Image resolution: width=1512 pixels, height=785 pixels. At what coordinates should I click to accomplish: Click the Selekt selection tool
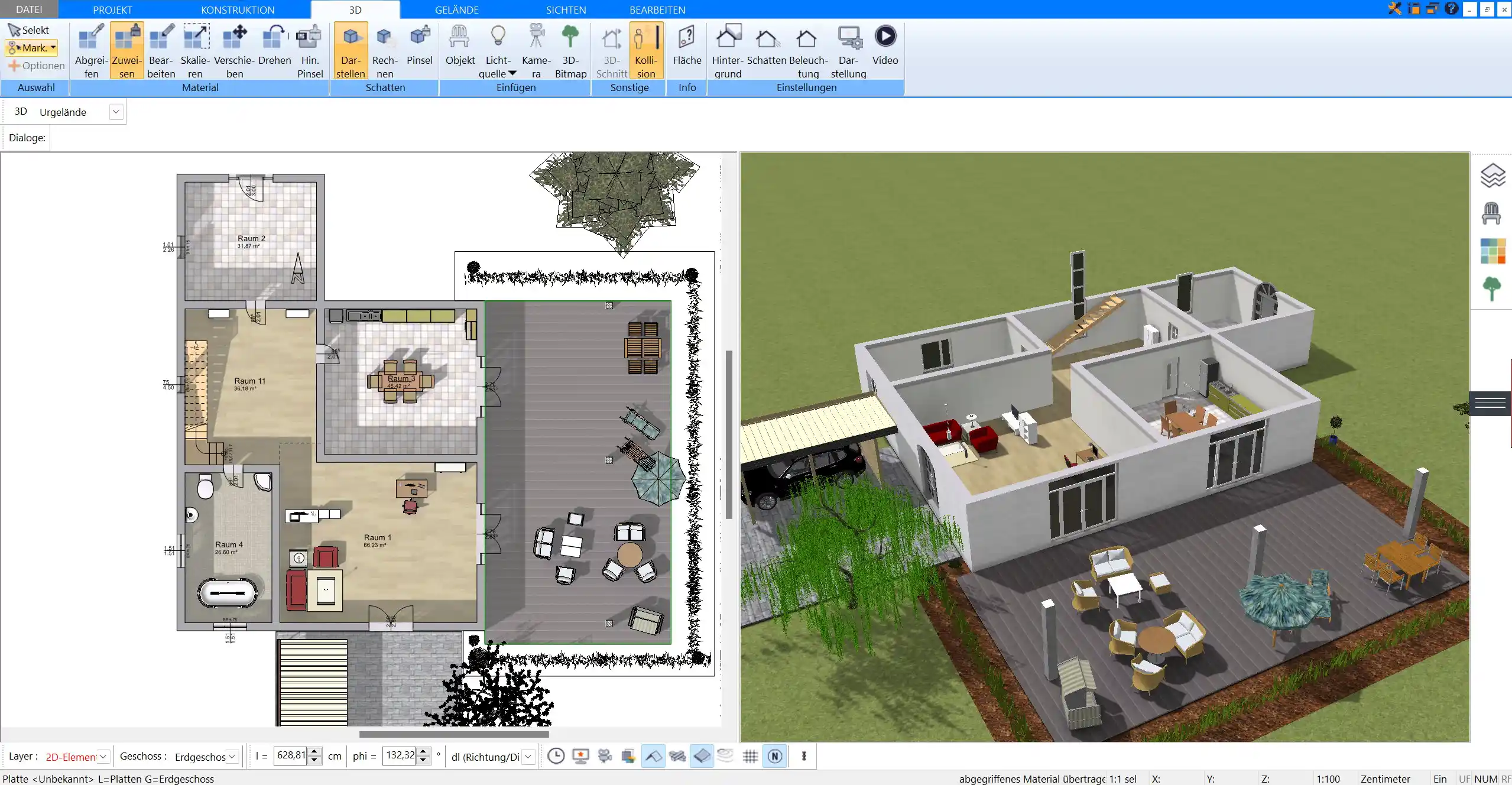click(29, 30)
